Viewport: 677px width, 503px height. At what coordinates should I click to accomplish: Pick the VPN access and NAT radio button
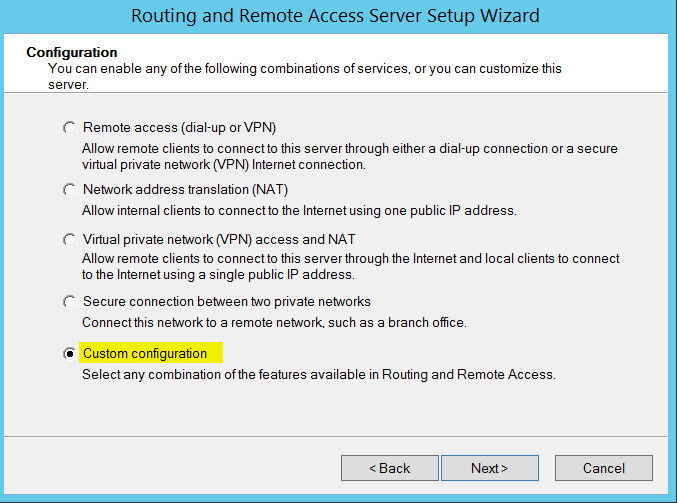pos(69,240)
